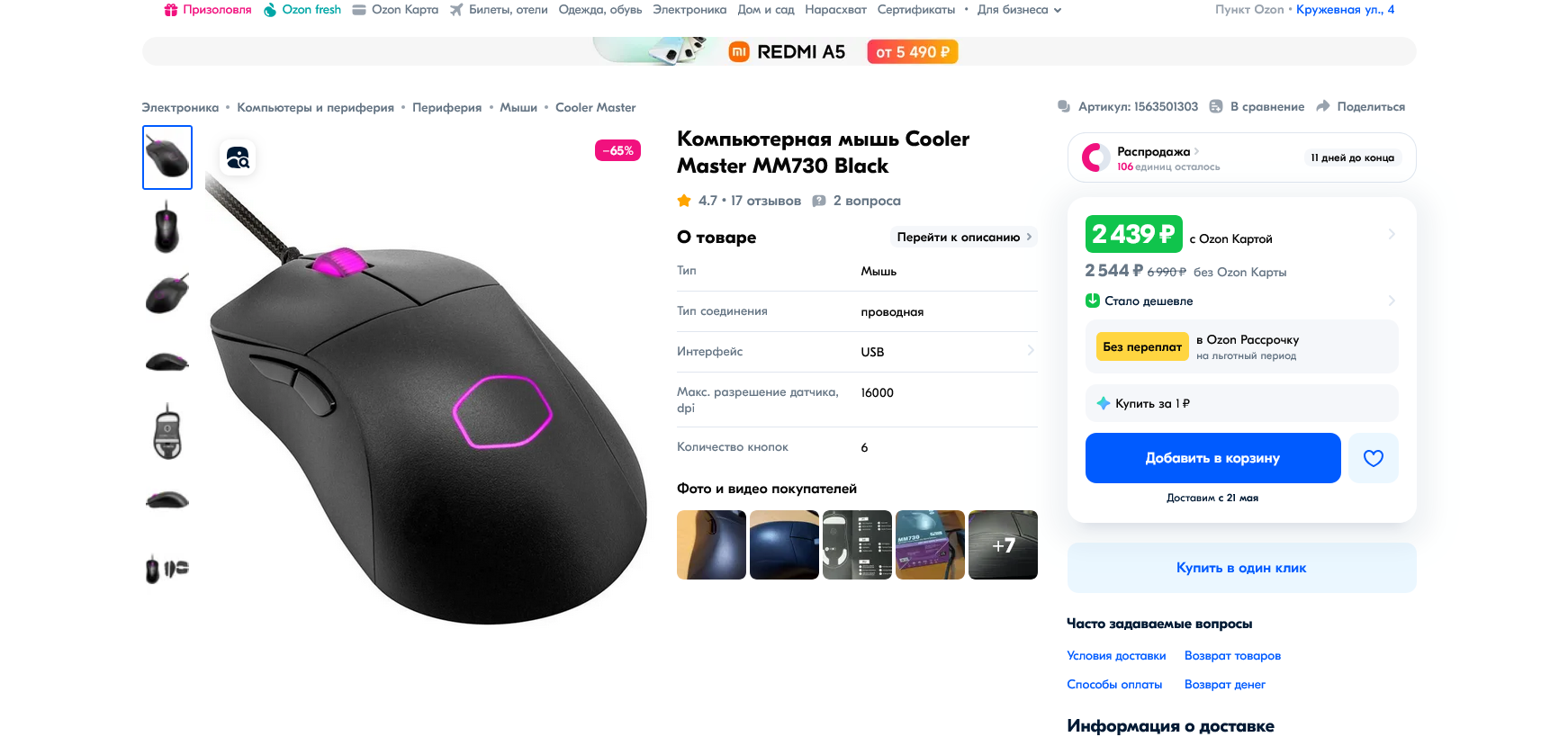Image resolution: width=1568 pixels, height=746 pixels.
Task: Click the Ozon fresh icon in top bar
Action: 270,10
